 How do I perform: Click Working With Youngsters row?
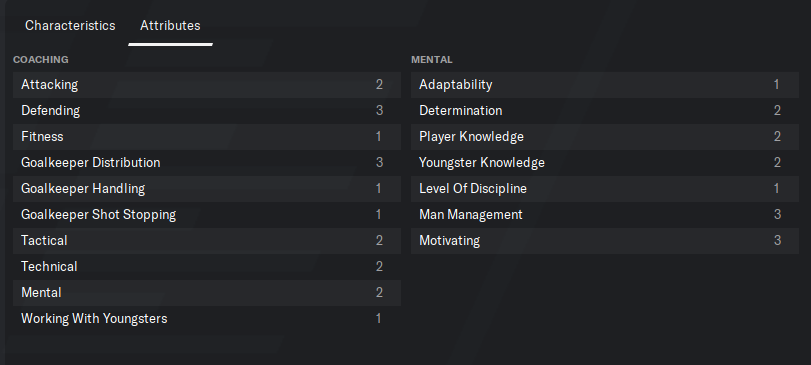tap(207, 318)
